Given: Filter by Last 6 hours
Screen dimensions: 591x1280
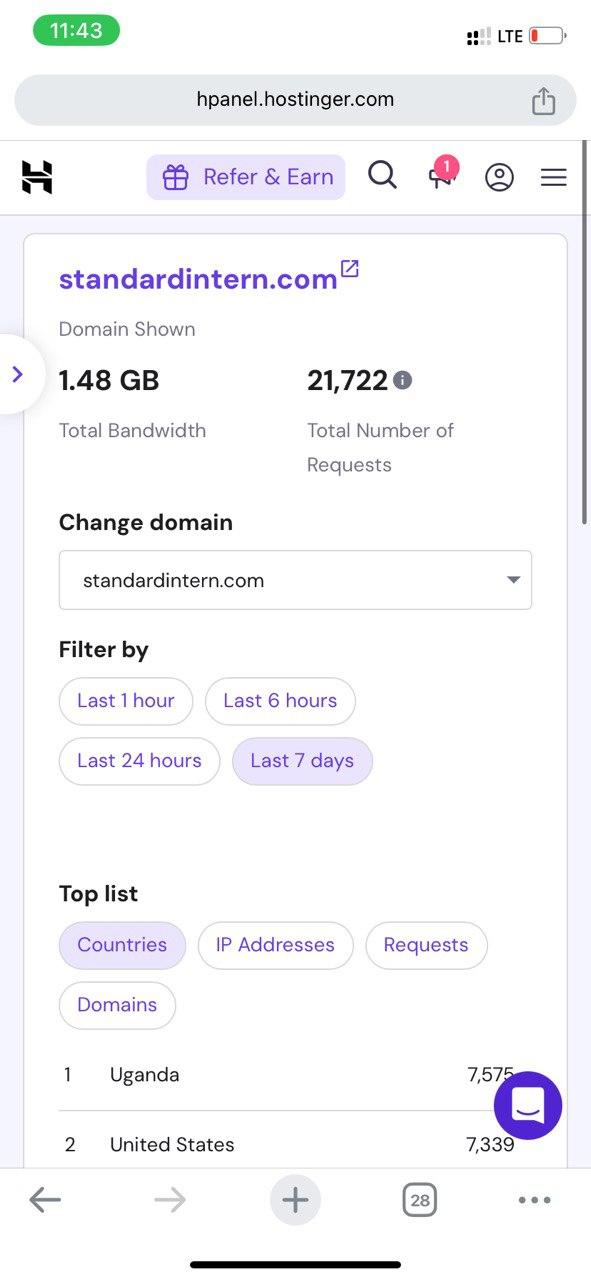Looking at the screenshot, I should pyautogui.click(x=280, y=701).
